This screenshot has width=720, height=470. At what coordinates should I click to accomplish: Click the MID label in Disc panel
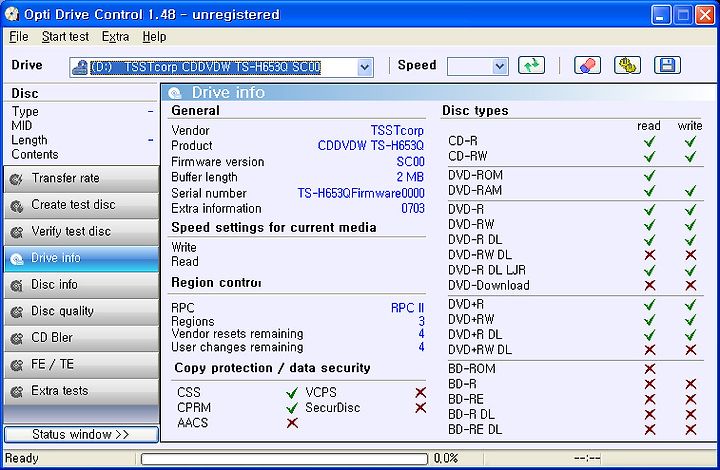pyautogui.click(x=22, y=126)
